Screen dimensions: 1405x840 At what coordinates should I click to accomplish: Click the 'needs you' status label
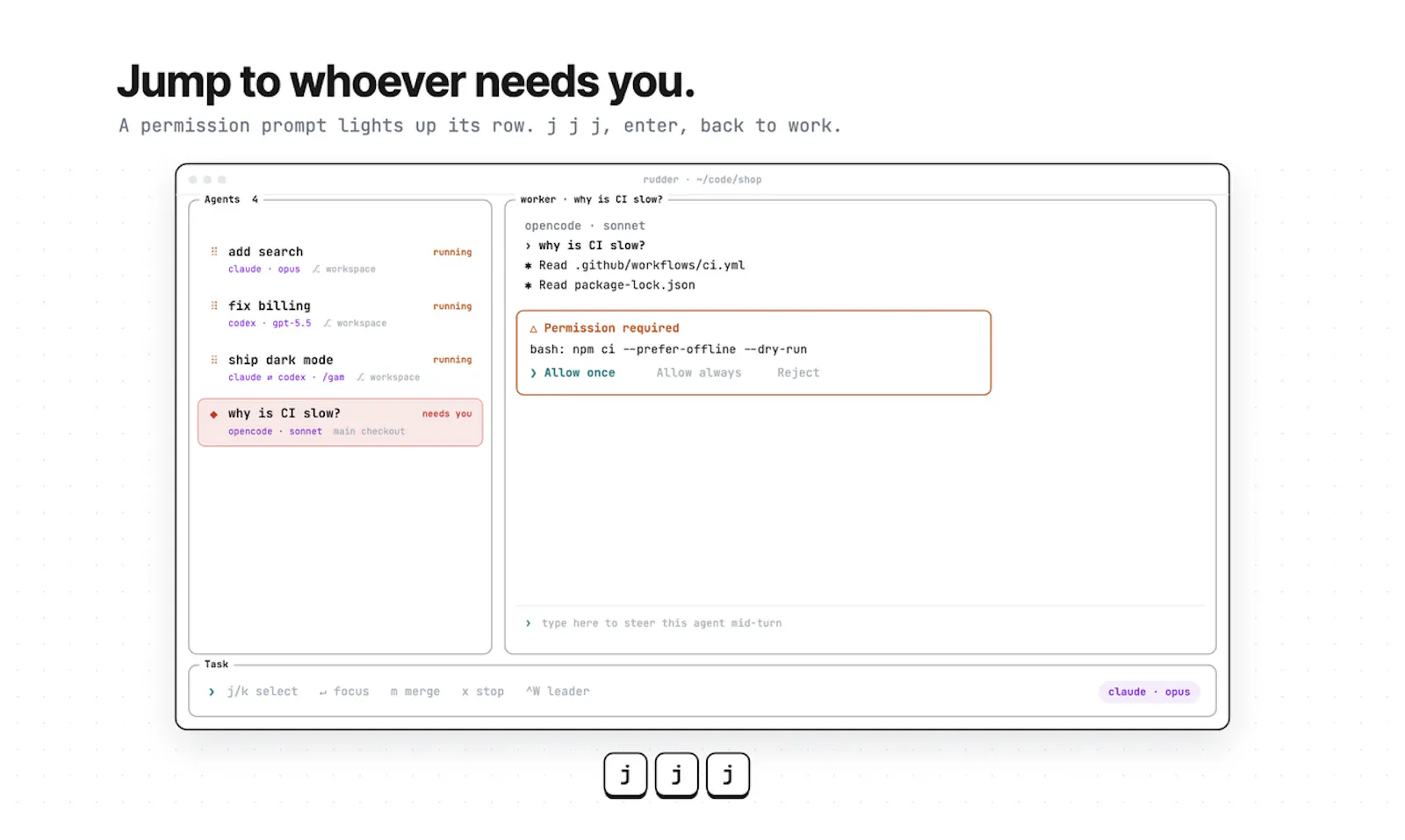(x=447, y=414)
